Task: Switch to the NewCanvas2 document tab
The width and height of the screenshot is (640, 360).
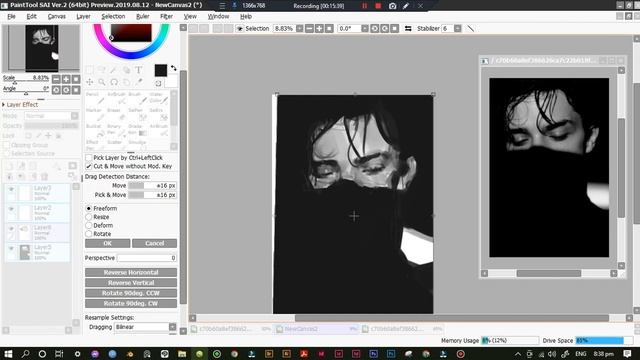Action: [316, 329]
